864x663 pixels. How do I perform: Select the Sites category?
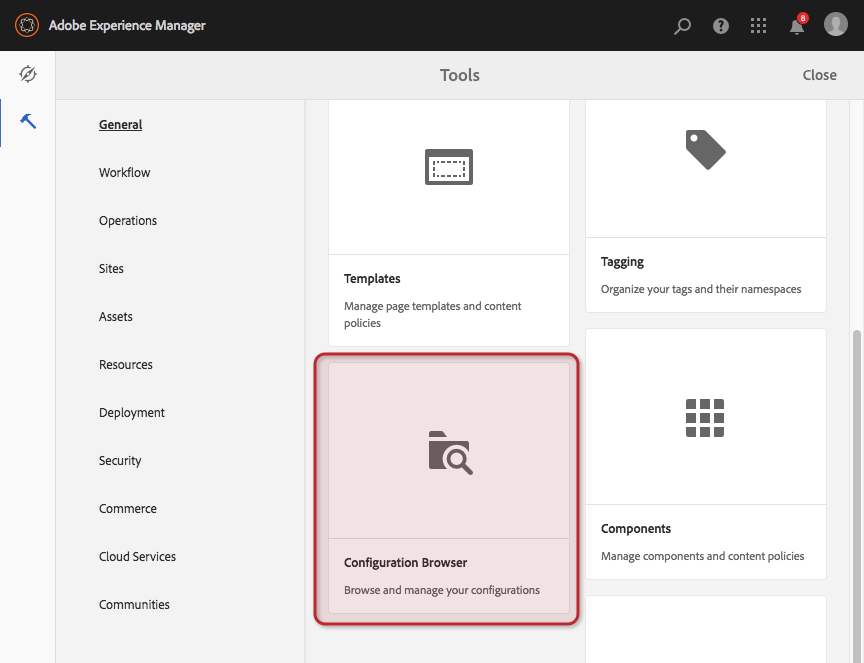click(111, 268)
